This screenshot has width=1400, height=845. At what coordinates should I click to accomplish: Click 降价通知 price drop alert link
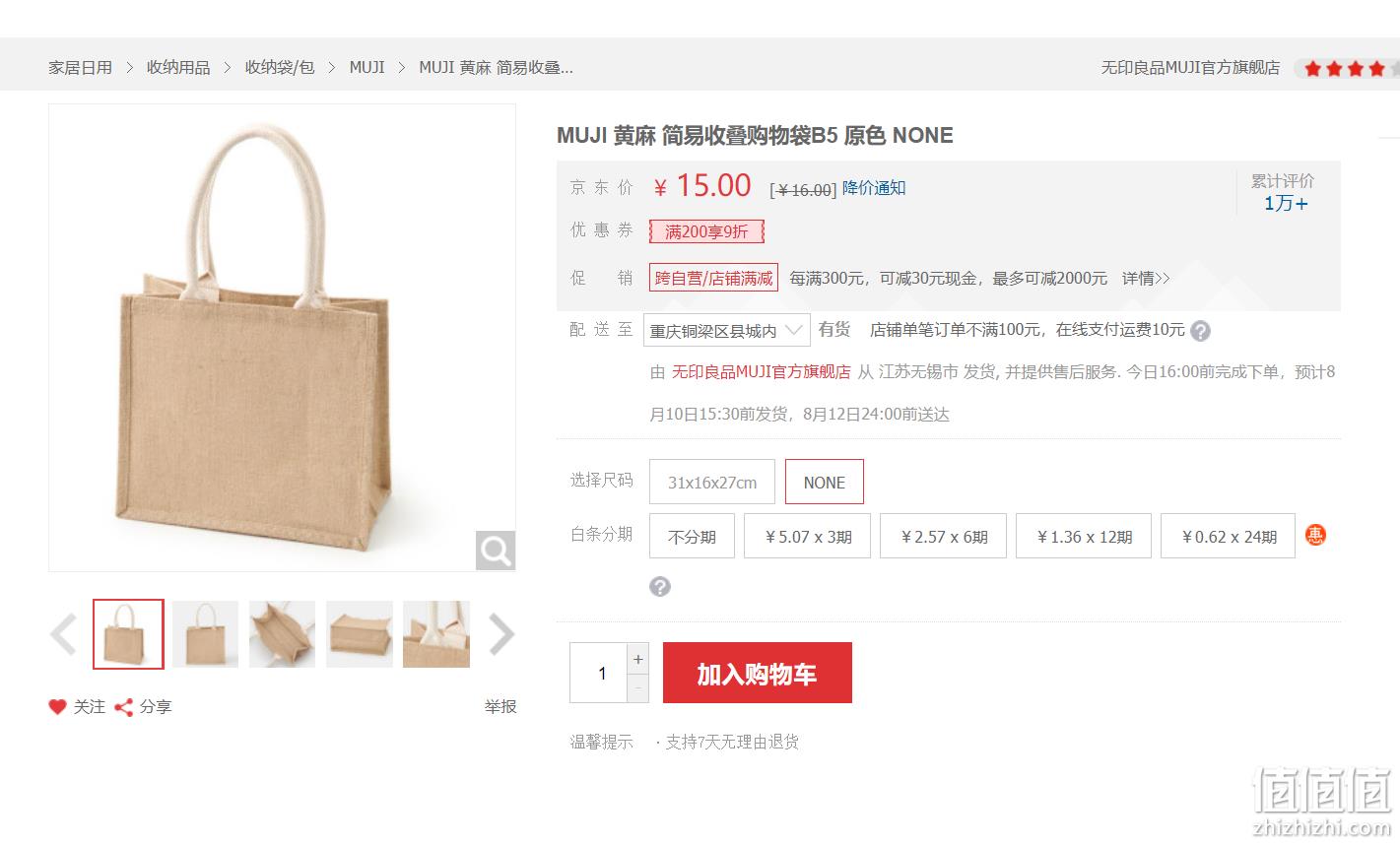(874, 188)
